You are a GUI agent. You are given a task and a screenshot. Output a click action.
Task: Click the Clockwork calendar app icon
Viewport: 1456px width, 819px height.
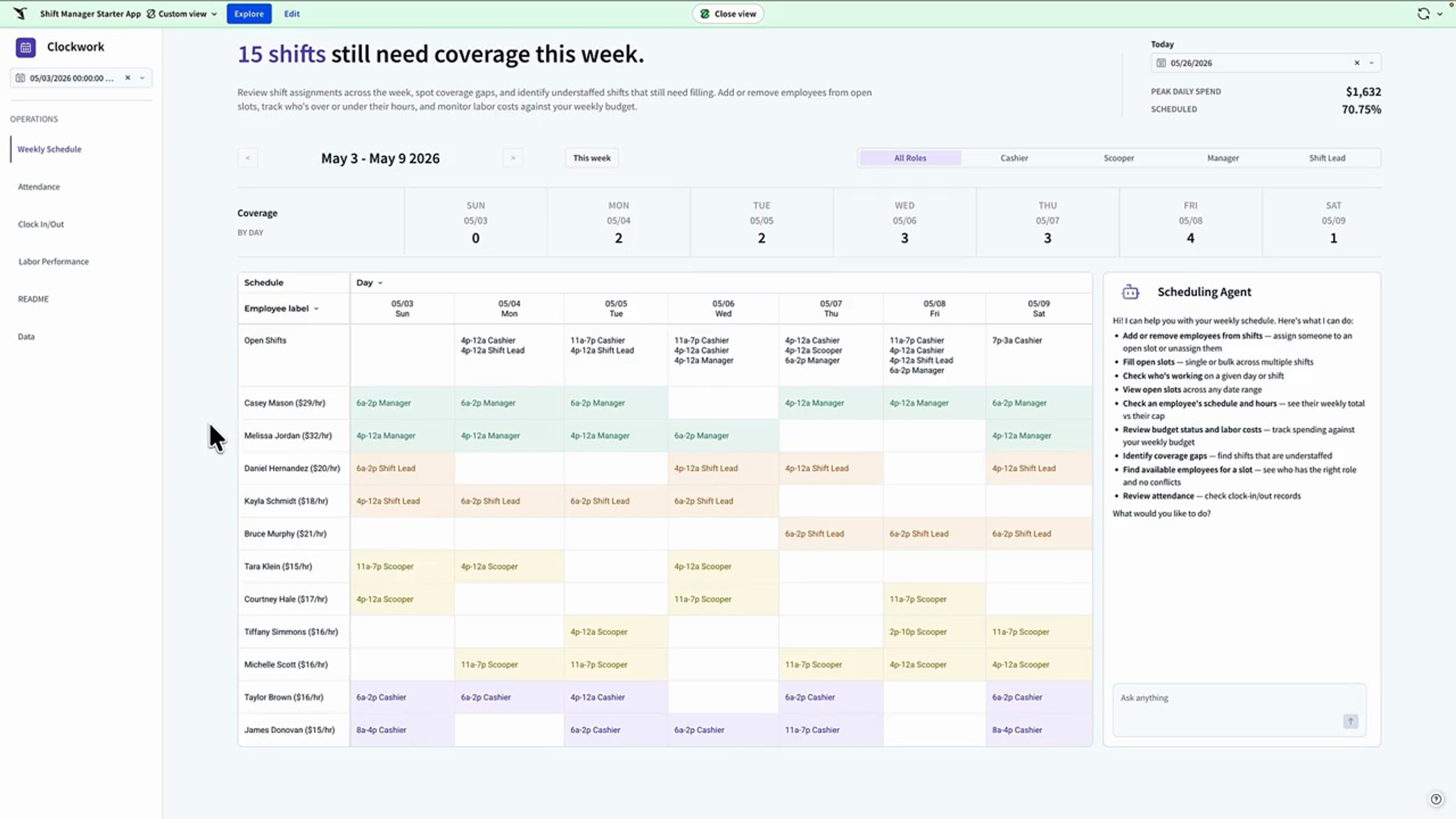(x=25, y=47)
